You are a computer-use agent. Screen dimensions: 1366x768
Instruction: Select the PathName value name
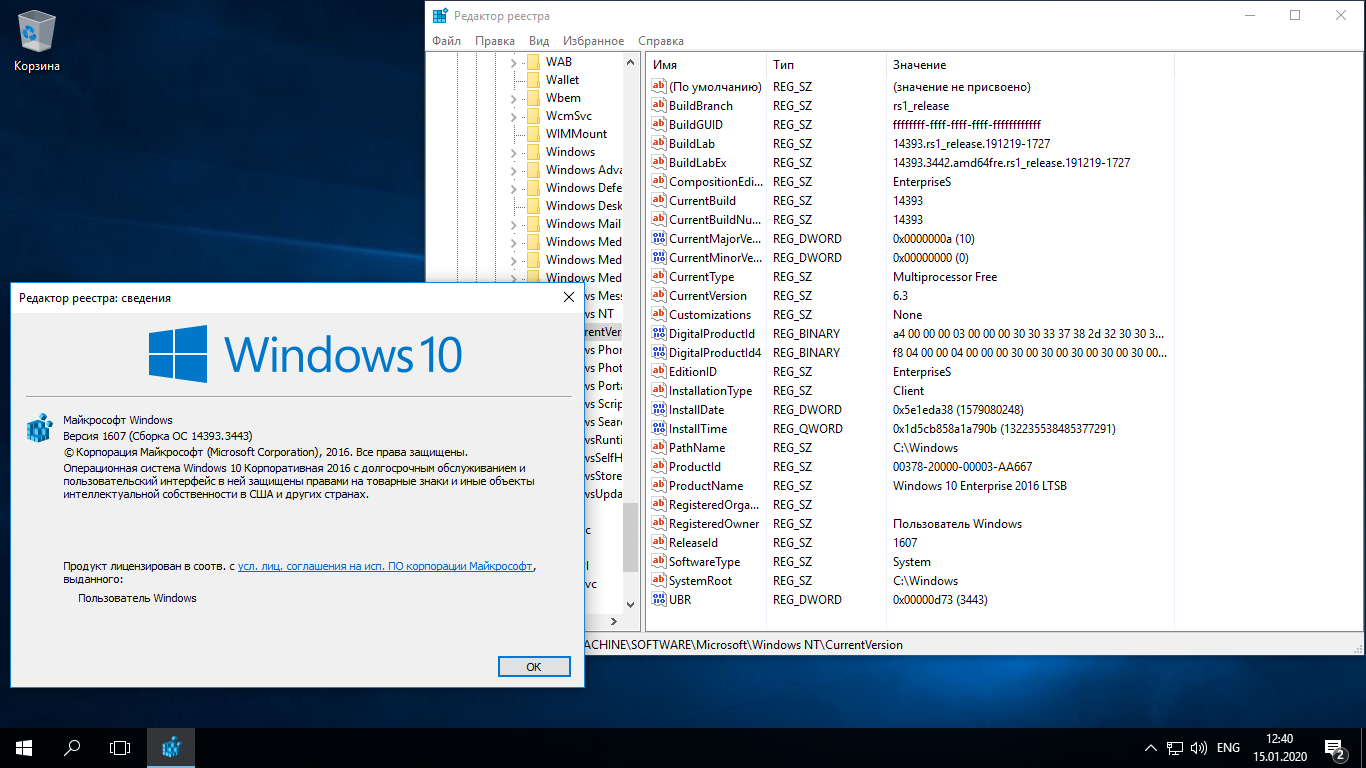[697, 447]
